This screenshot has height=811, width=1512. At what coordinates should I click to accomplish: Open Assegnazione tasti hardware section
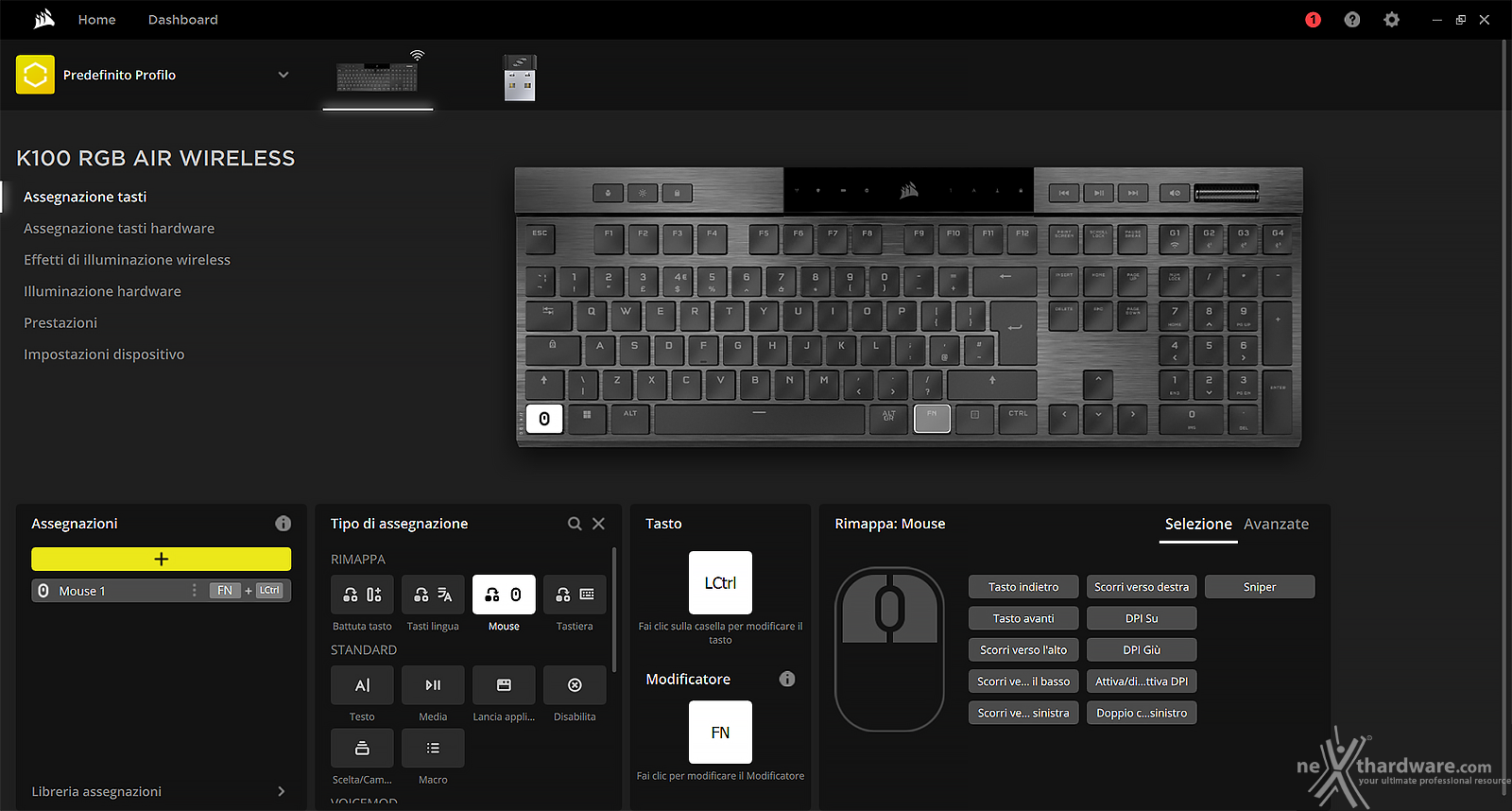[x=119, y=228]
